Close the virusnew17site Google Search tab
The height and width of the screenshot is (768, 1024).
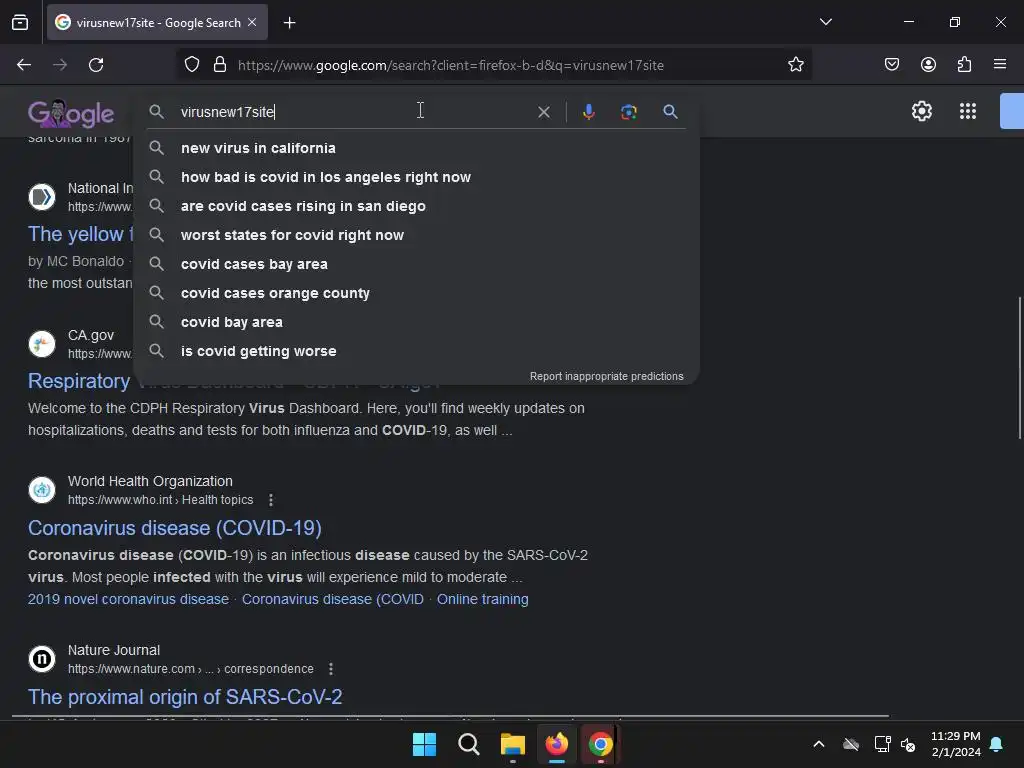[x=252, y=22]
